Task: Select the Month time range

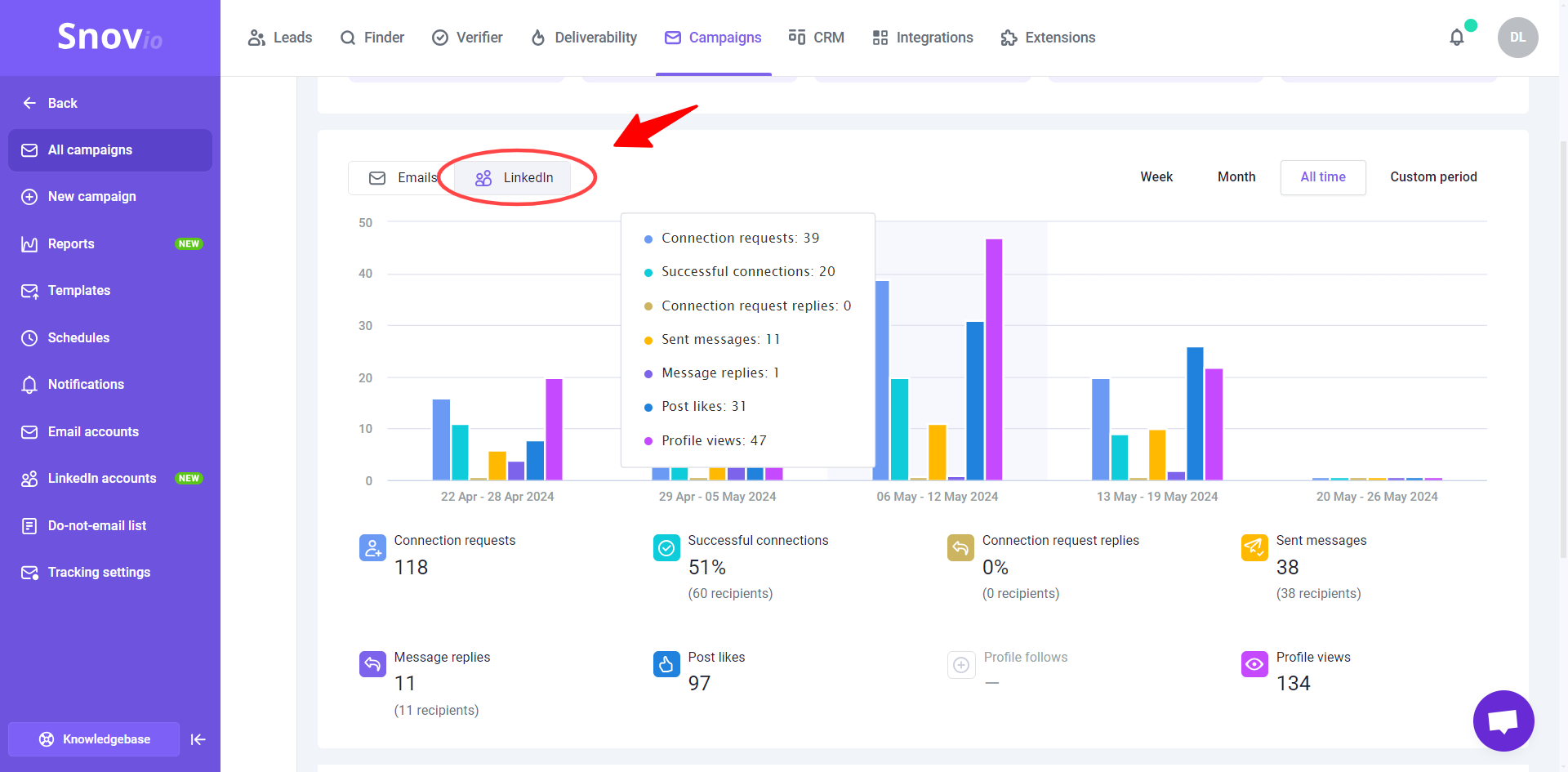Action: click(1236, 177)
